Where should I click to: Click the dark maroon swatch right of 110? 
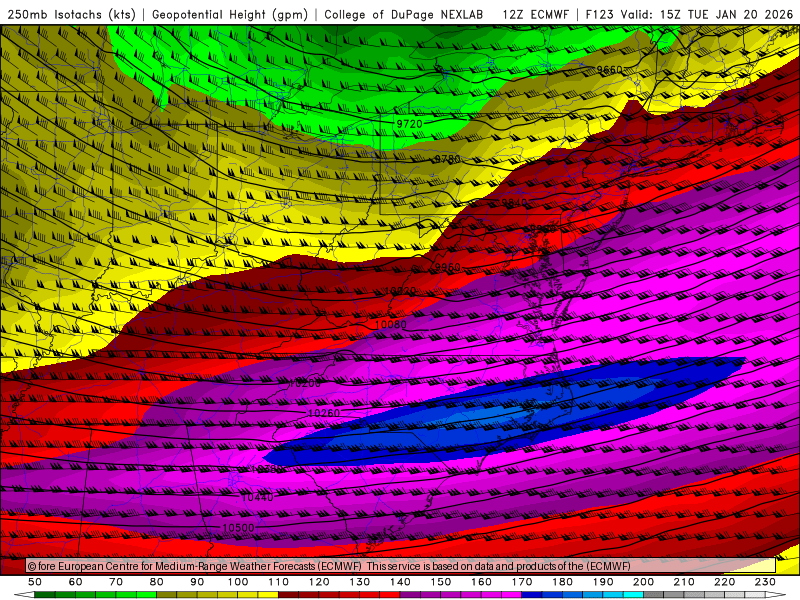pyautogui.click(x=289, y=595)
